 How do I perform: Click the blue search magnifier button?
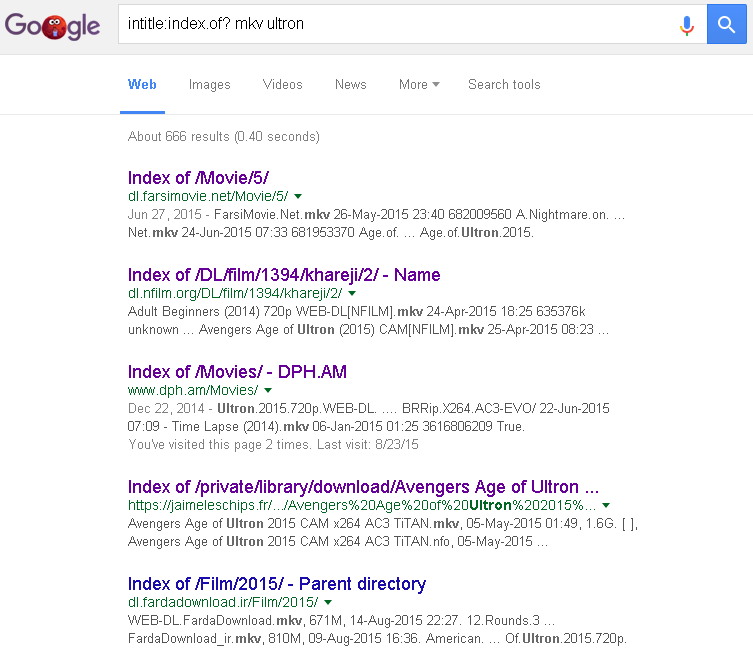tap(727, 24)
